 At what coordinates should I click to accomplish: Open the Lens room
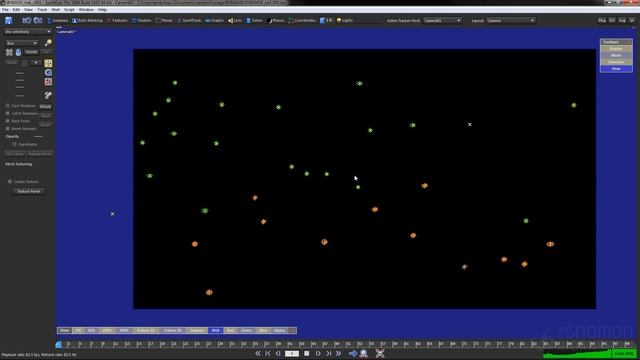click(x=235, y=20)
